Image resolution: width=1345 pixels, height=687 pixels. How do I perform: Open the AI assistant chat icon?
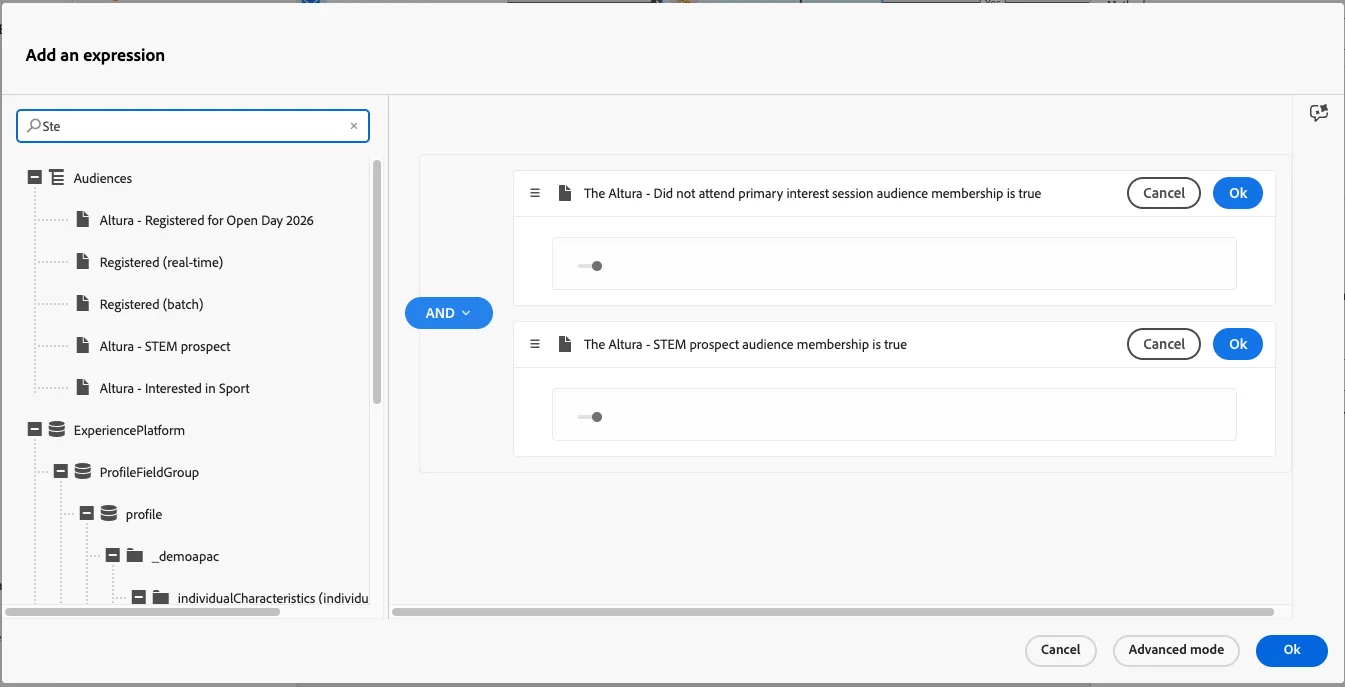[x=1319, y=113]
